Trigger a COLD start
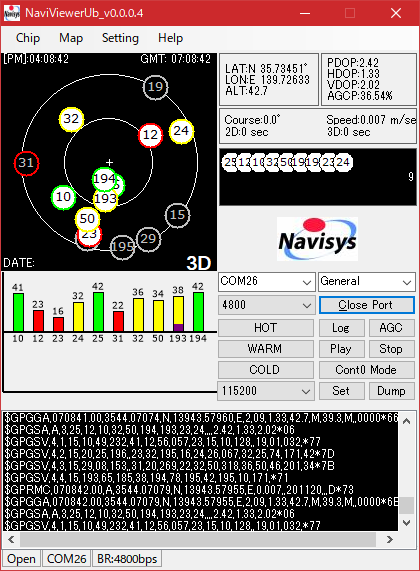The image size is (420, 571). (266, 370)
